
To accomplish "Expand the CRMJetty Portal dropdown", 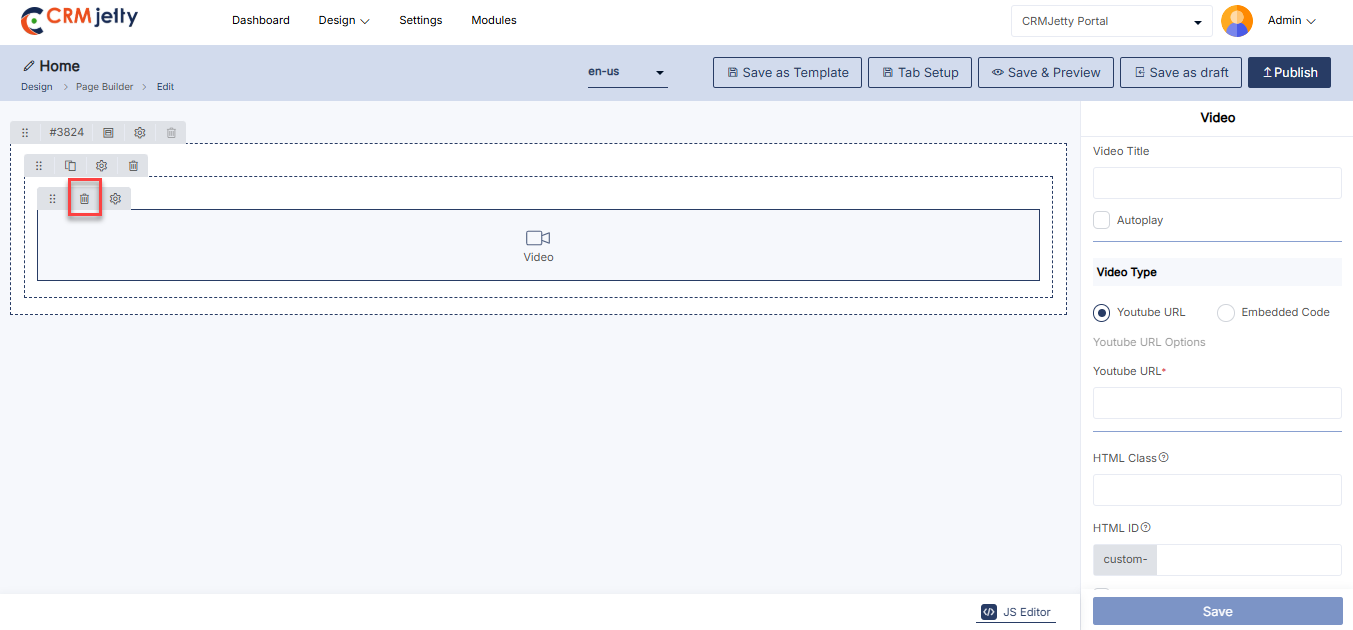I will (x=1111, y=21).
